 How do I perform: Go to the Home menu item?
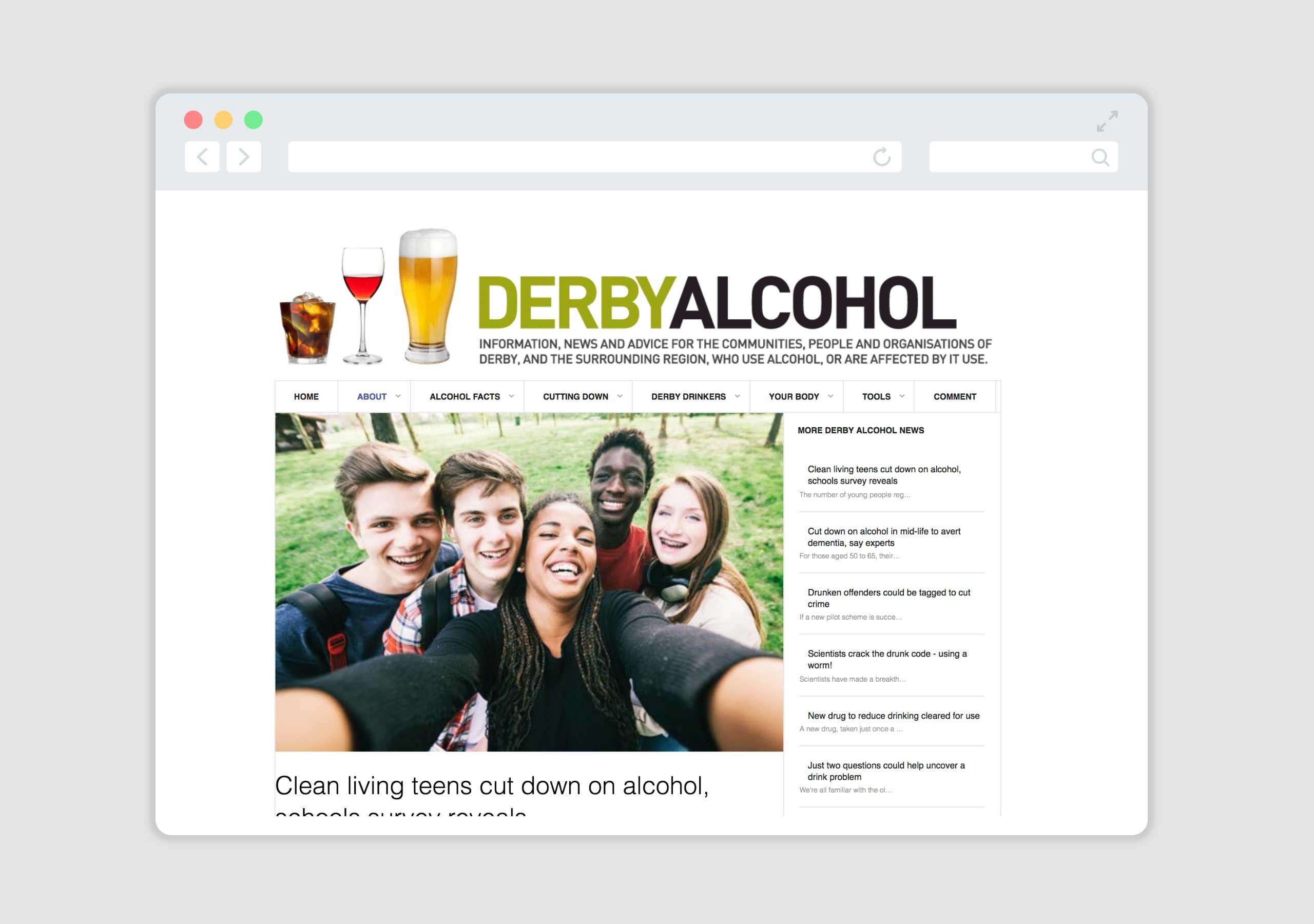[x=306, y=397]
